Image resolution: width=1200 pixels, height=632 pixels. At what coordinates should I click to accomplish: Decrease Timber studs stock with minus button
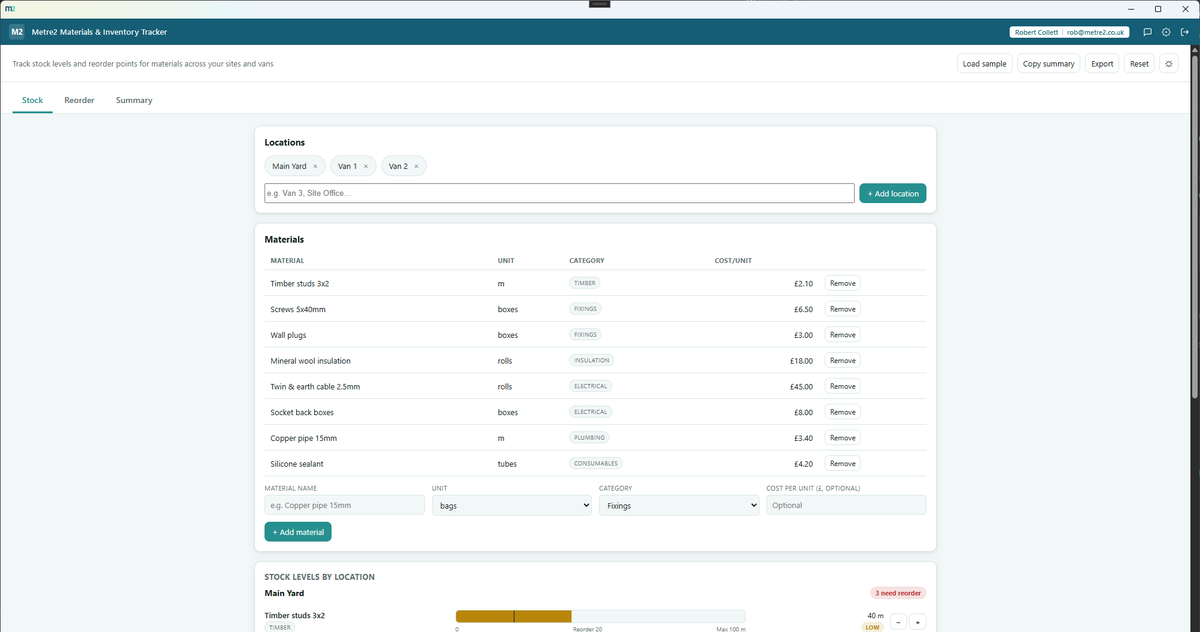(898, 622)
